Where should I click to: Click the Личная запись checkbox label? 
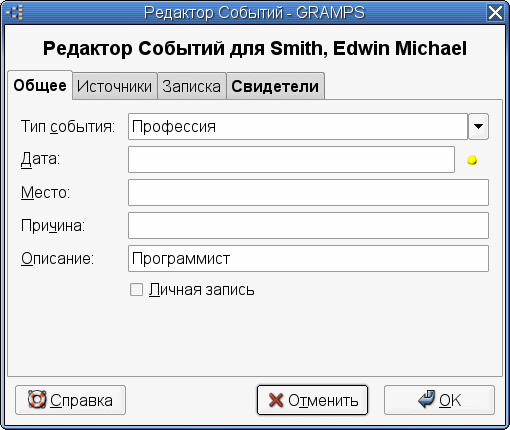(201, 289)
